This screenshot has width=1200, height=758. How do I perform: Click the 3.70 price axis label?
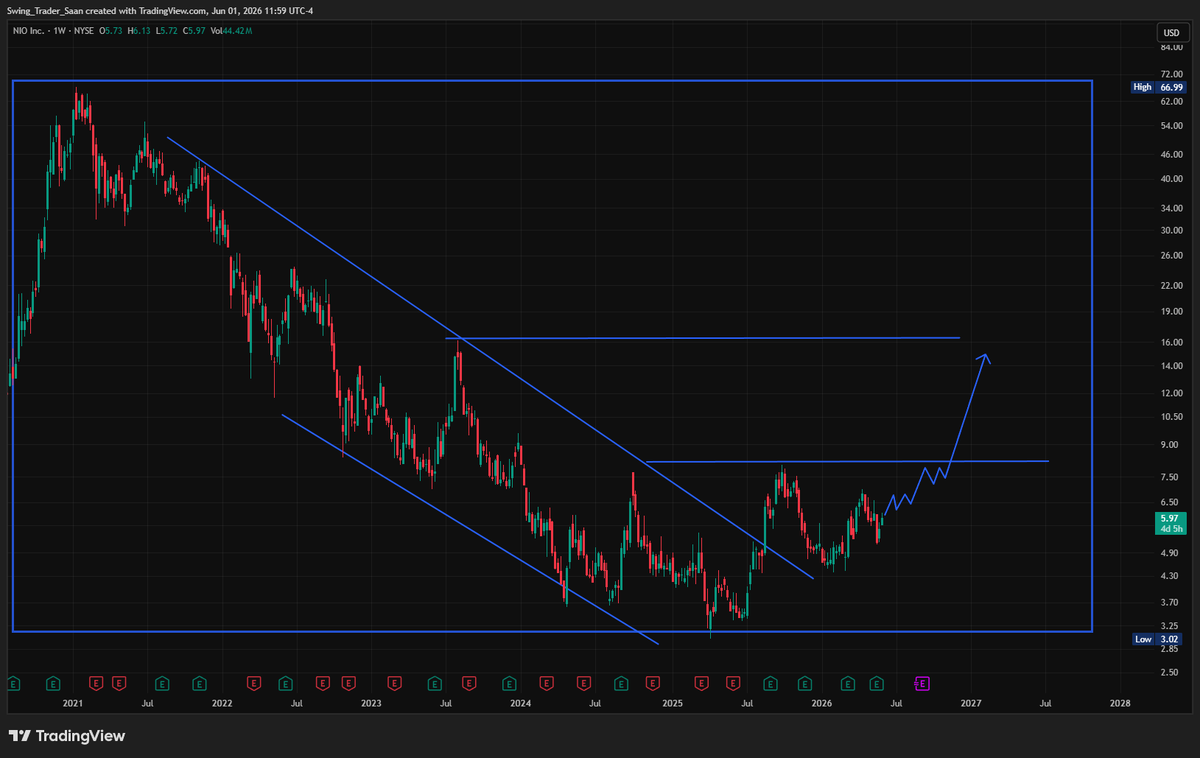point(1169,602)
